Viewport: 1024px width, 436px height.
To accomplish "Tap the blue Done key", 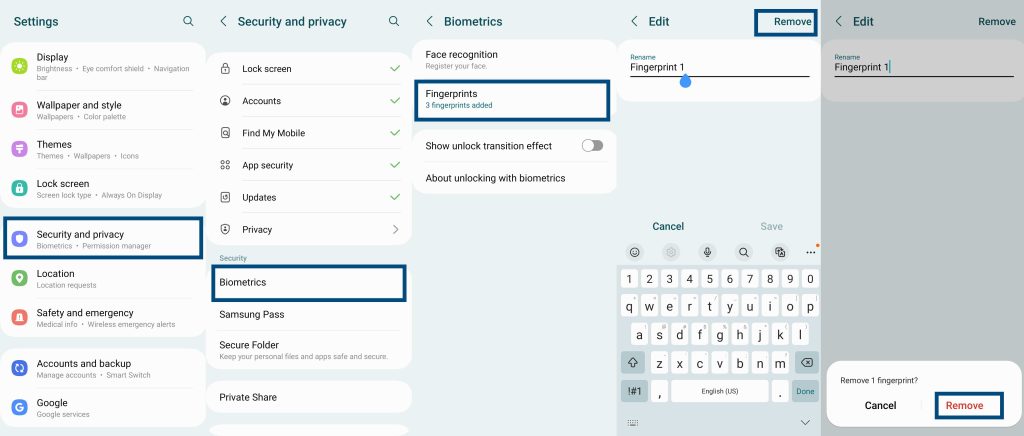I will tap(804, 391).
